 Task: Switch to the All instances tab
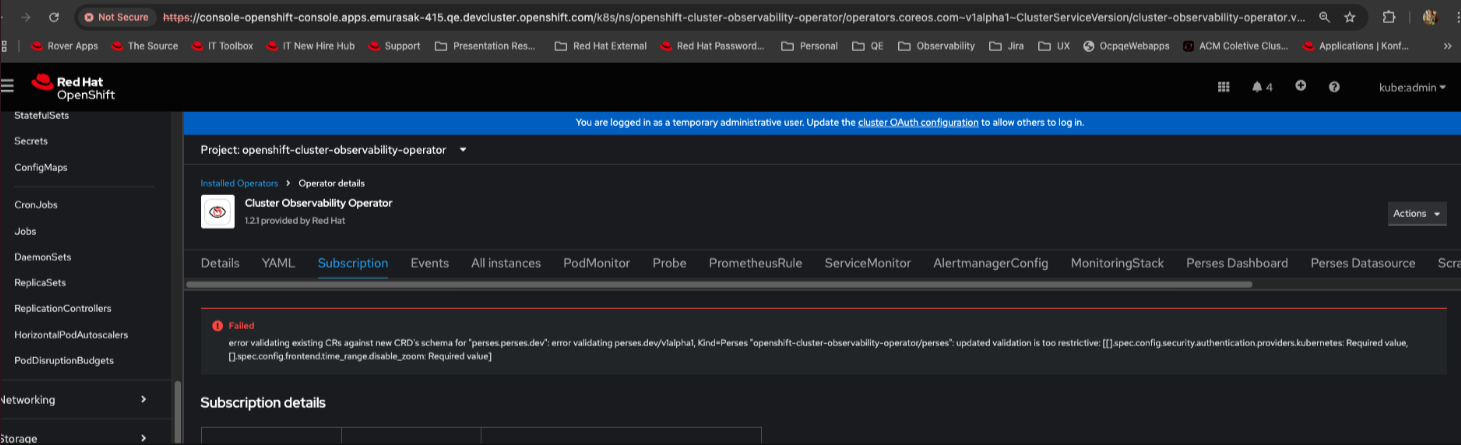(x=506, y=263)
